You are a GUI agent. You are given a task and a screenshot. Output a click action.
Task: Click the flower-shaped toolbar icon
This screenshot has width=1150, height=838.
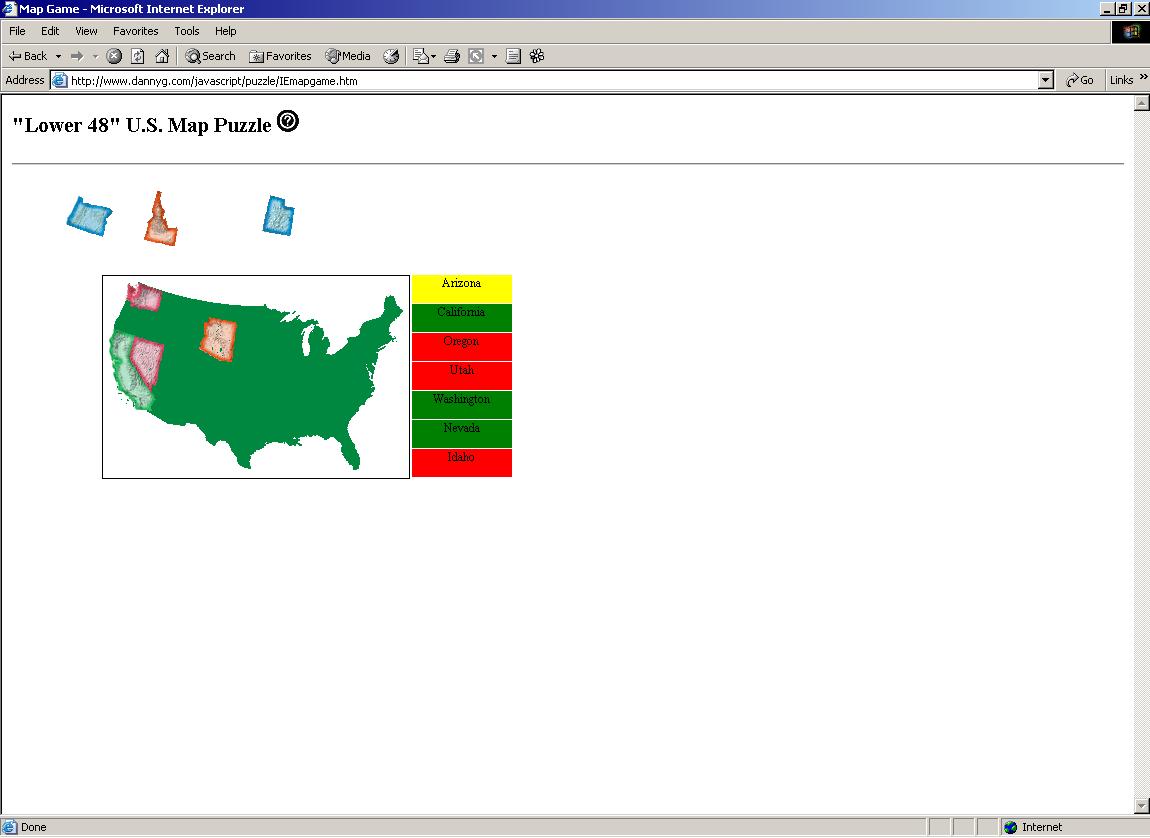[537, 56]
